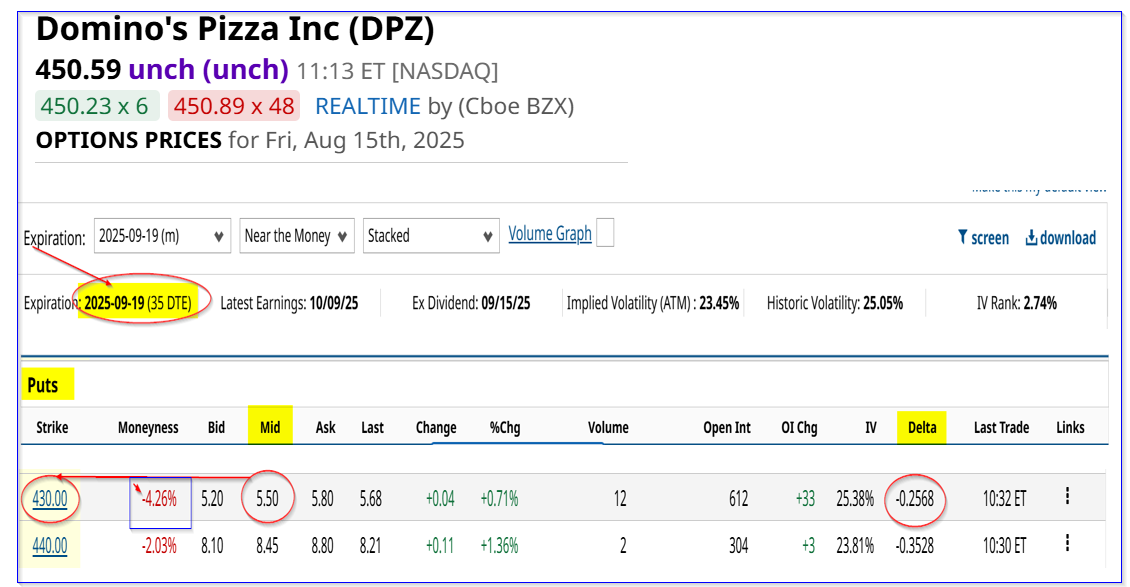Select the +1.36% change cell

[x=499, y=546]
